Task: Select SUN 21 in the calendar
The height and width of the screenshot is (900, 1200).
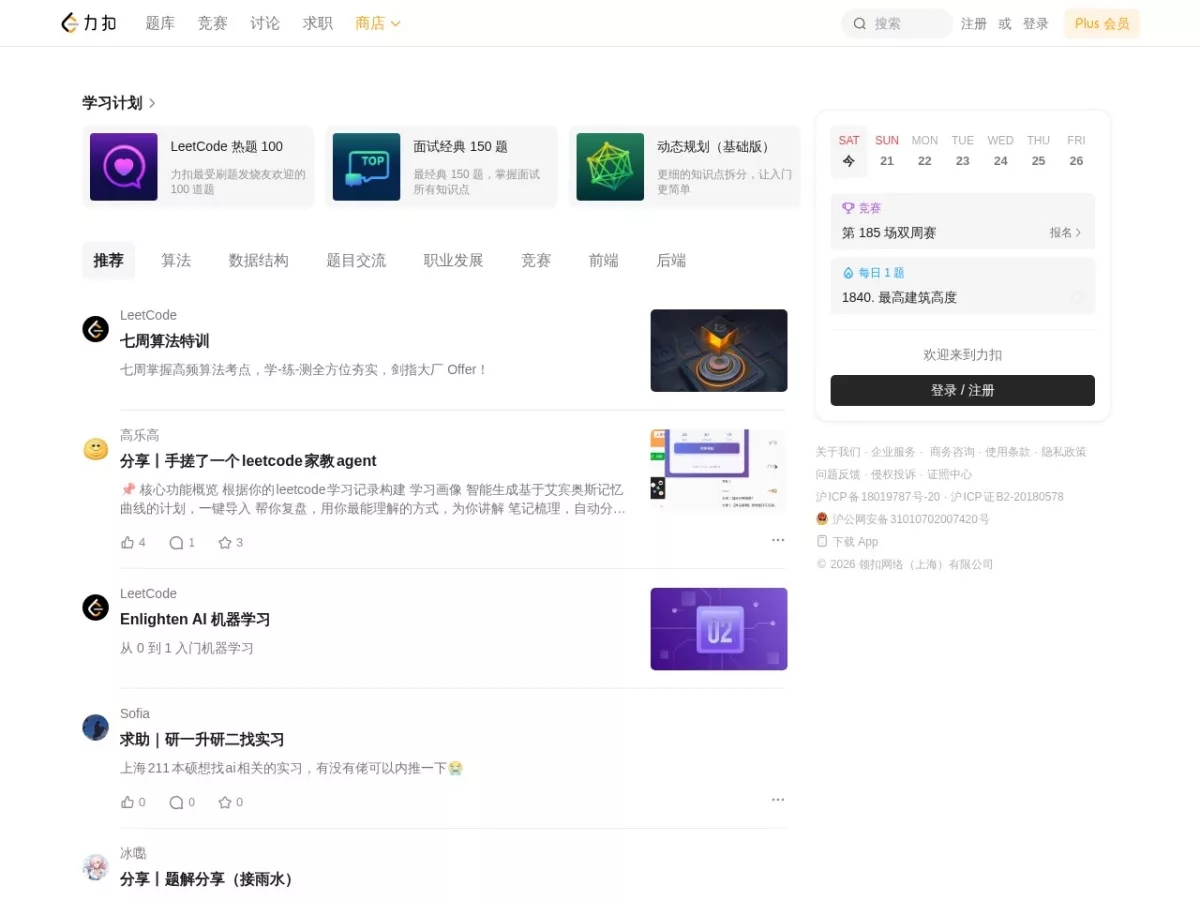Action: (887, 151)
